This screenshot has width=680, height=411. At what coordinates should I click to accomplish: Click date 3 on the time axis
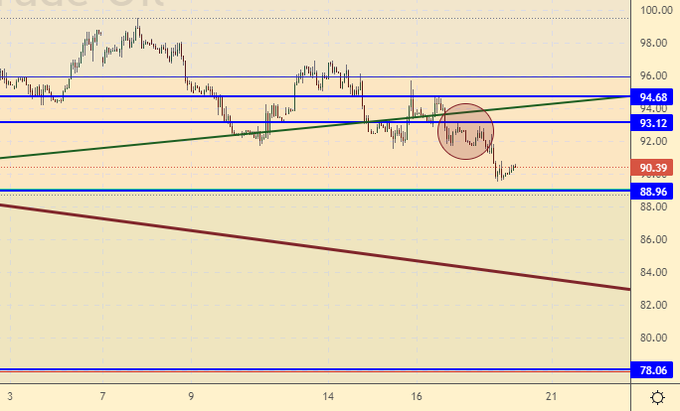click(10, 397)
